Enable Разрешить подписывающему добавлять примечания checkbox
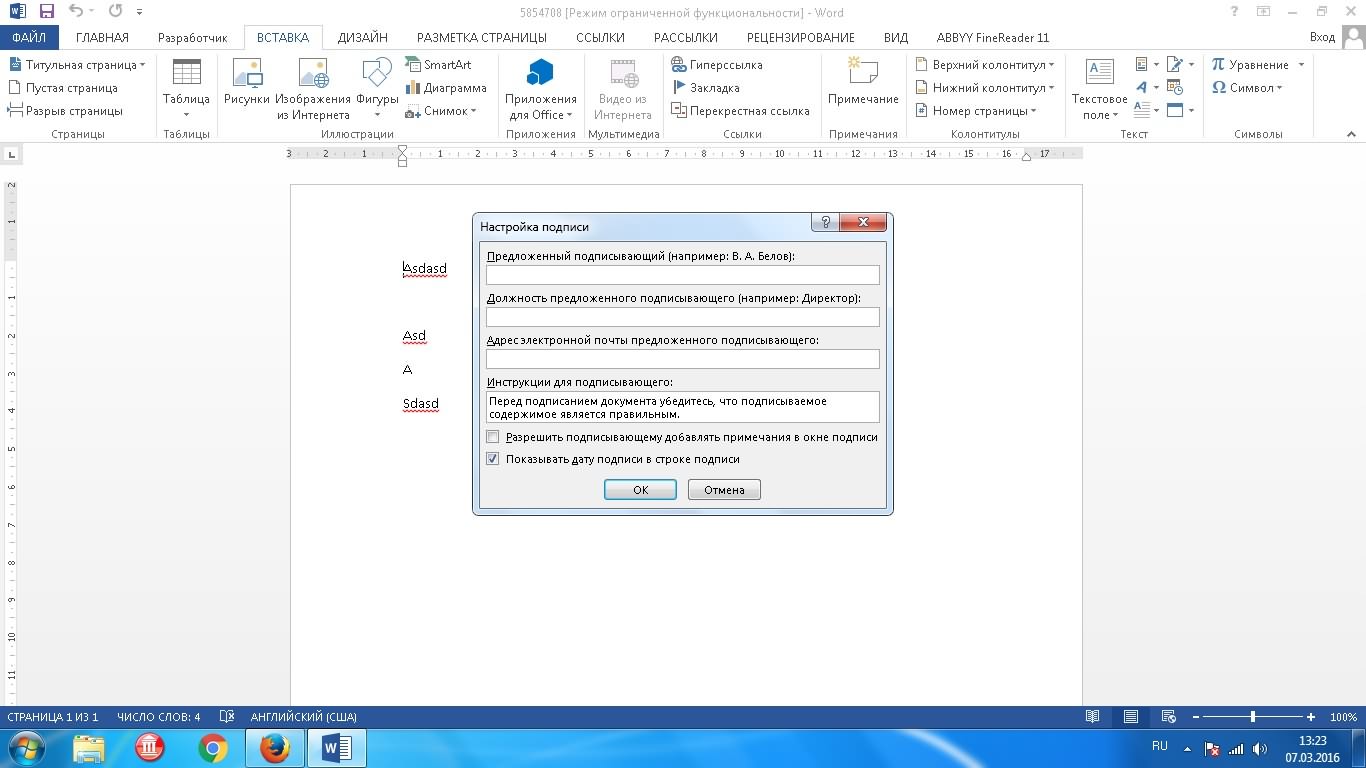The height and width of the screenshot is (768, 1366). (493, 437)
